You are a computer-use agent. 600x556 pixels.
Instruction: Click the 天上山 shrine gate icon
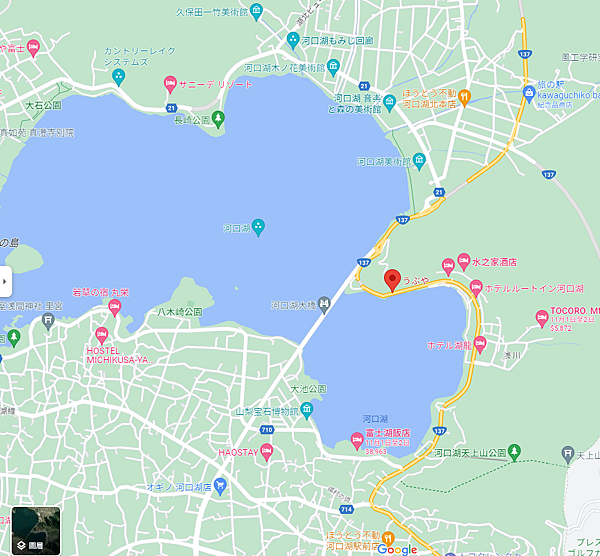(568, 455)
